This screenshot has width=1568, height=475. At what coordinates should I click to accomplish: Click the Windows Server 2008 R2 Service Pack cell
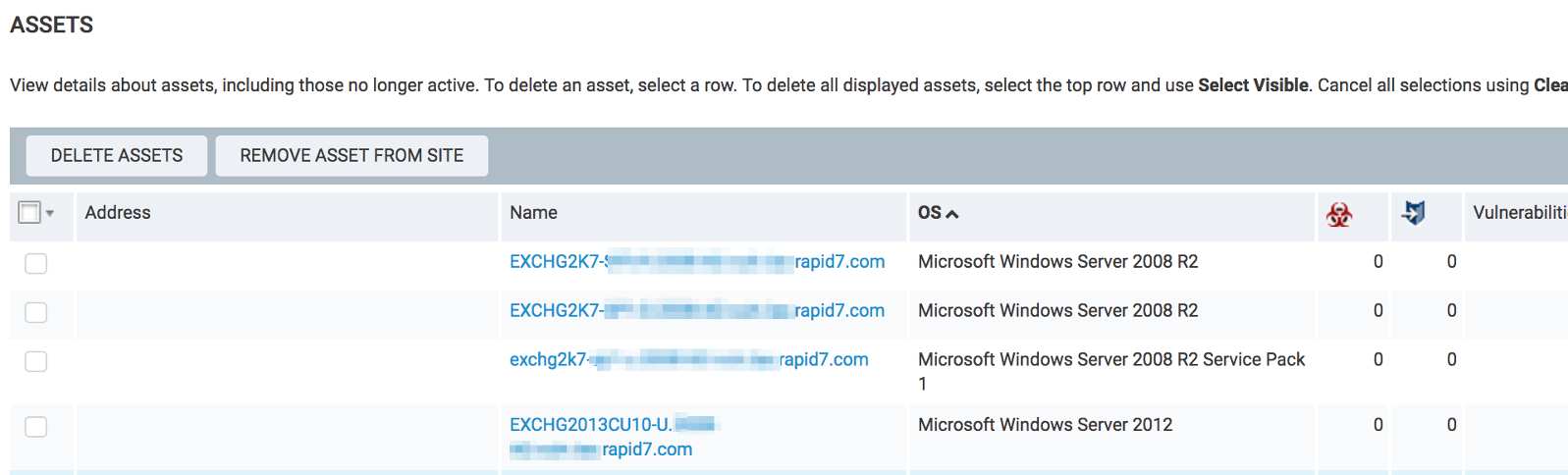[1110, 360]
